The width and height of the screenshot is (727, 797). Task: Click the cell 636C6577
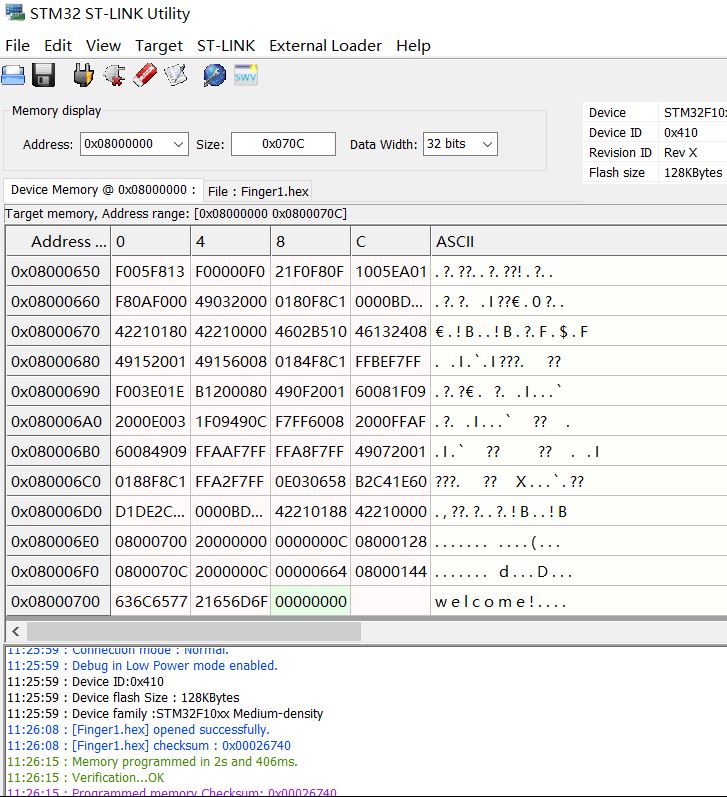[150, 601]
